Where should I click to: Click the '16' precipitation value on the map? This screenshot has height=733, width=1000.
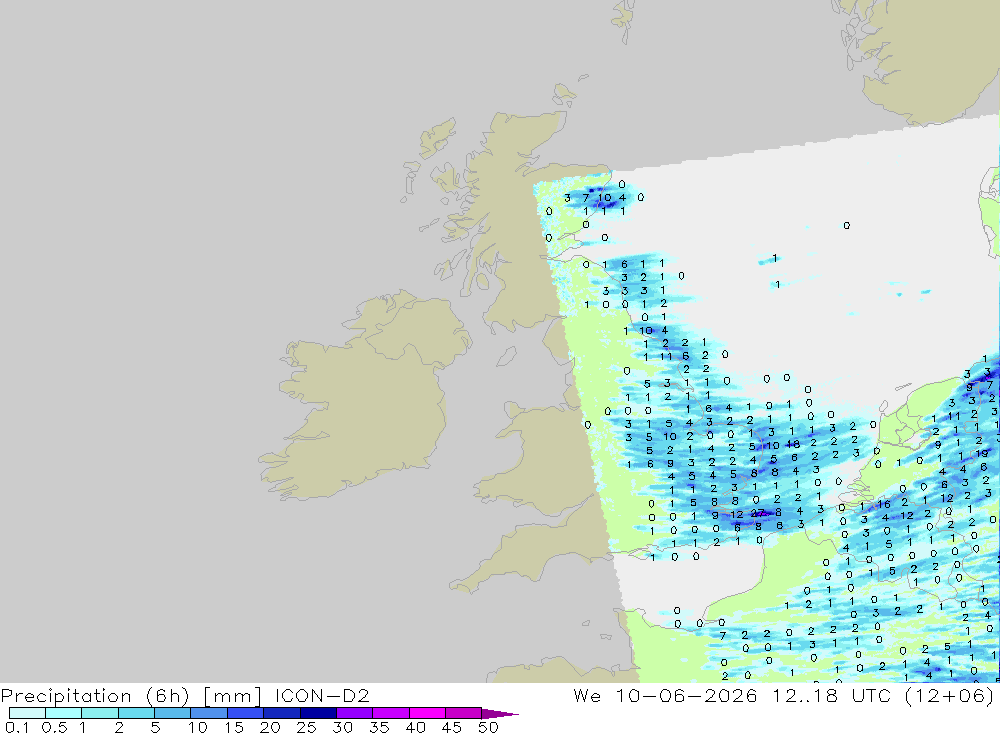883,504
